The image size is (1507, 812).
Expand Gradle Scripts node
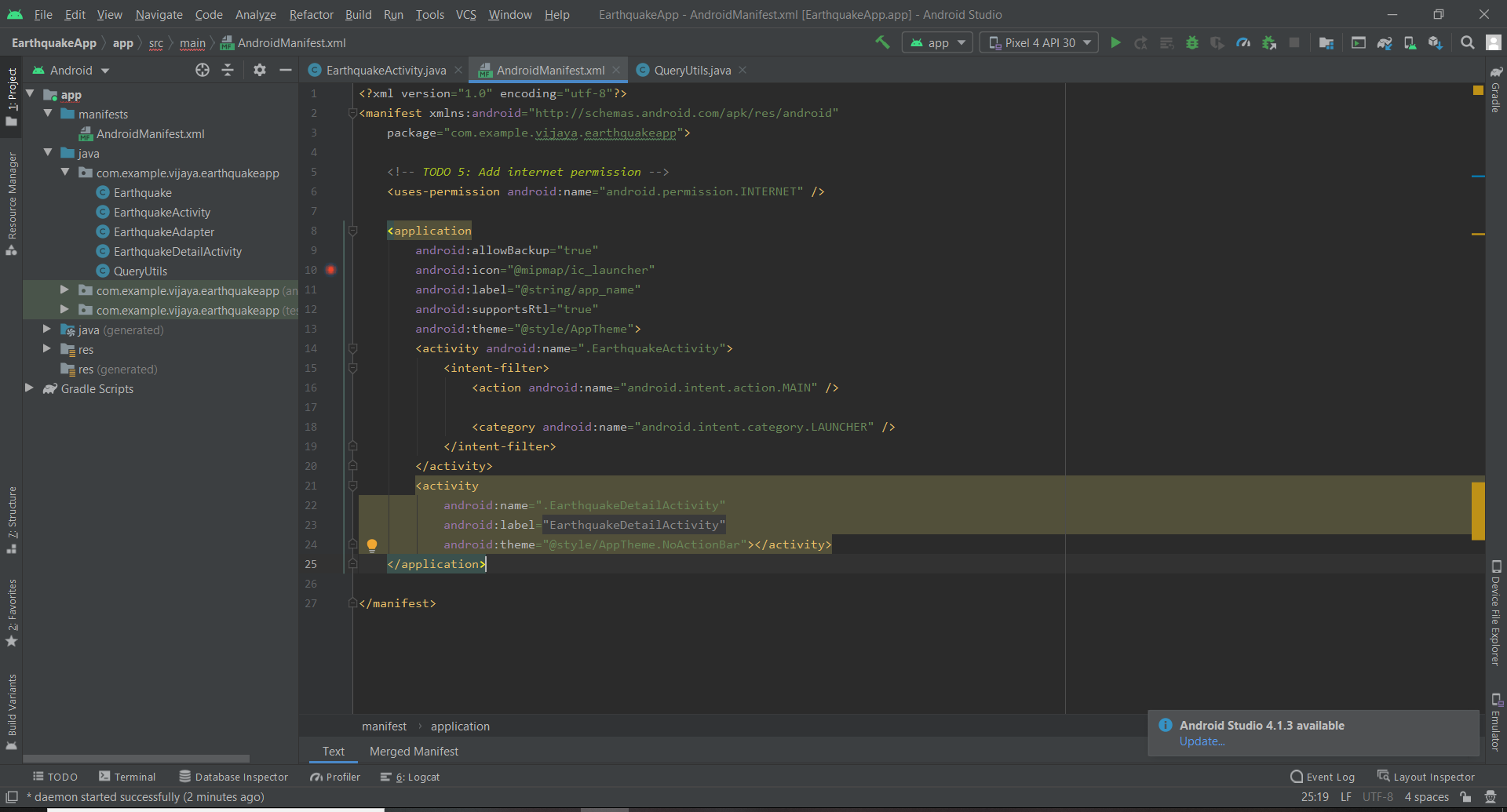(x=30, y=388)
